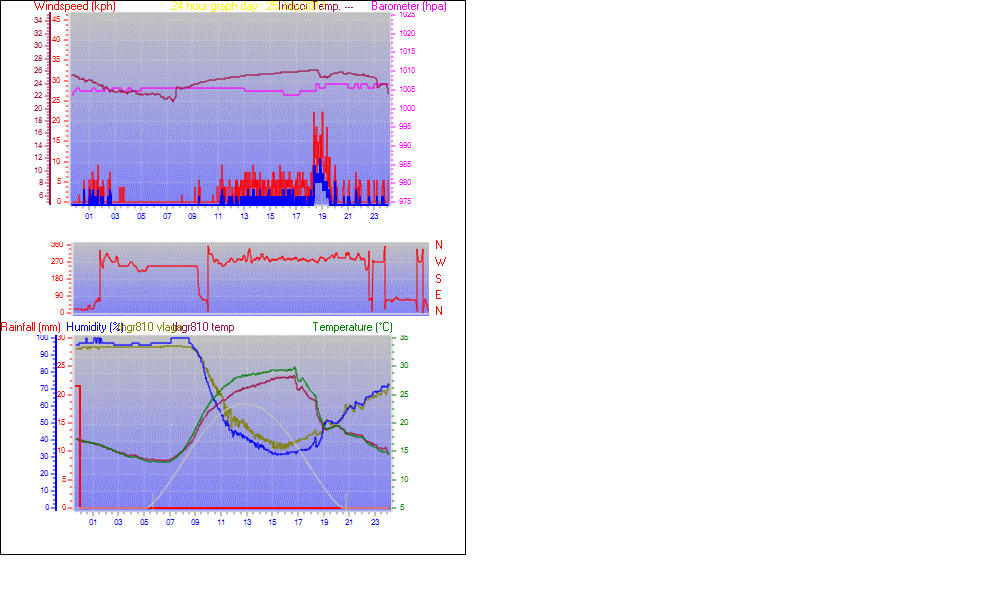The height and width of the screenshot is (615, 1008).
Task: Click hour 13 tick on windspeed chart
Action: click(x=245, y=215)
